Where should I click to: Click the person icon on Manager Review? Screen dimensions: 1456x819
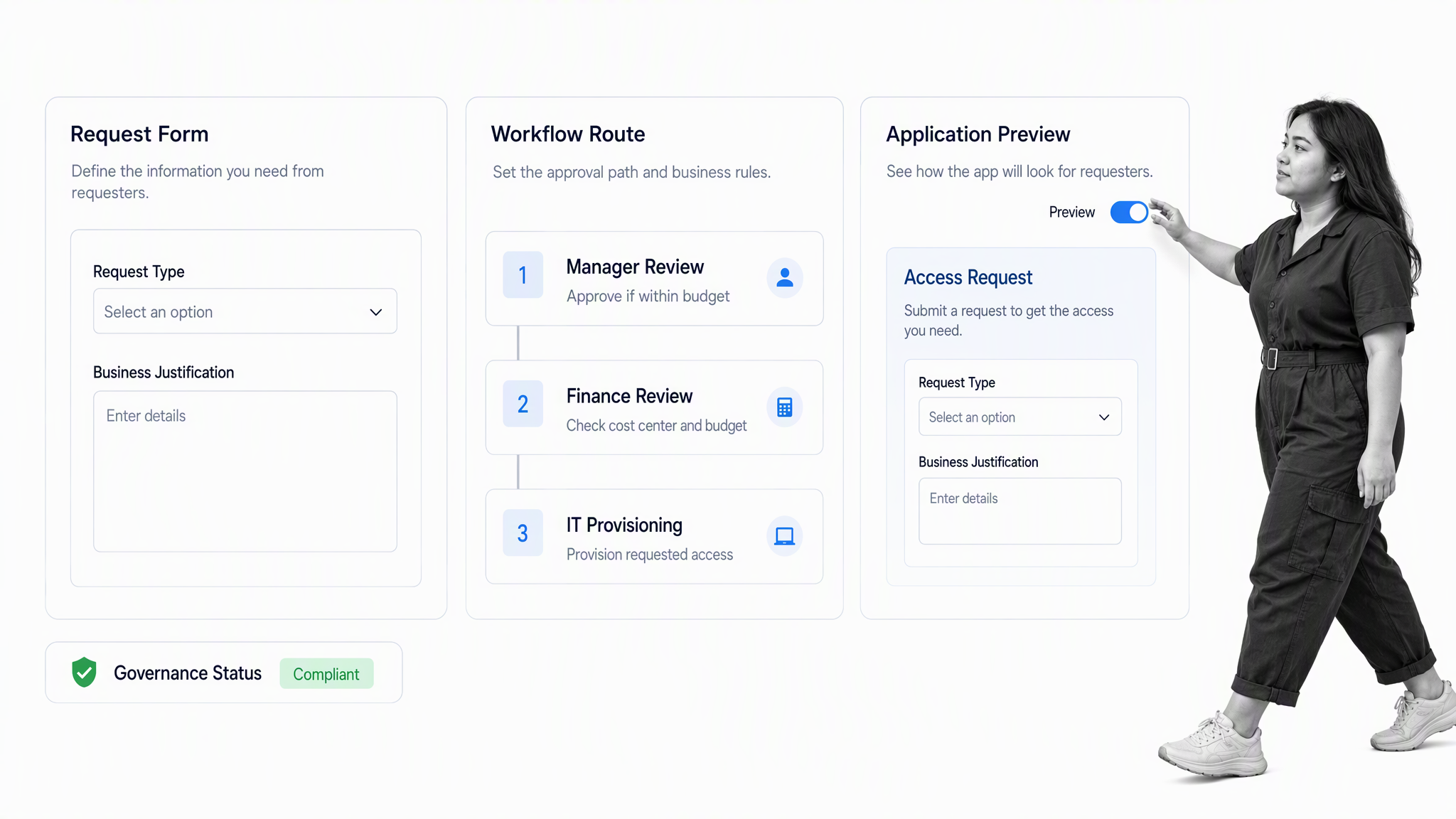[785, 278]
